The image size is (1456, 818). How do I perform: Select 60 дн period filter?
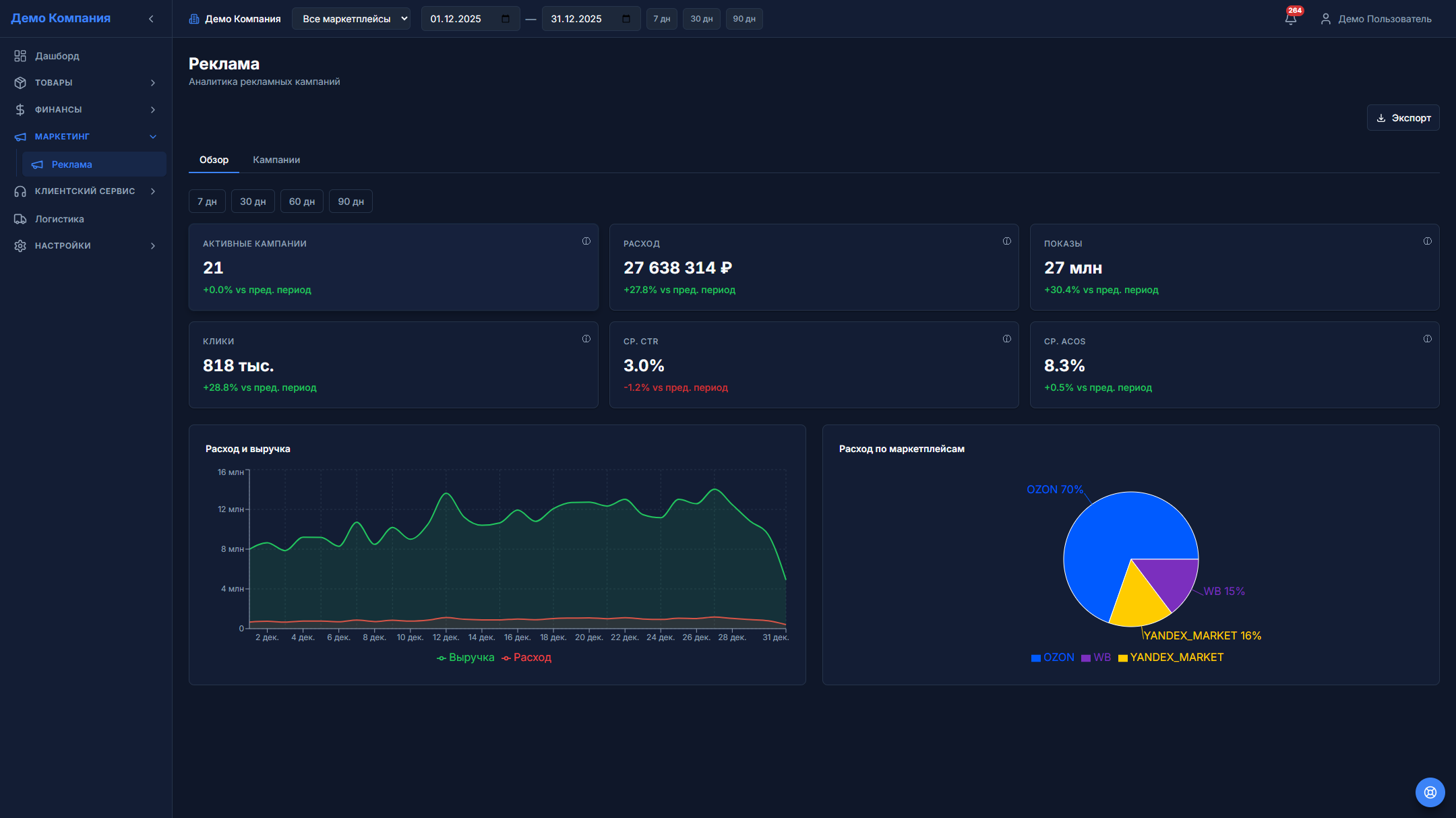302,201
